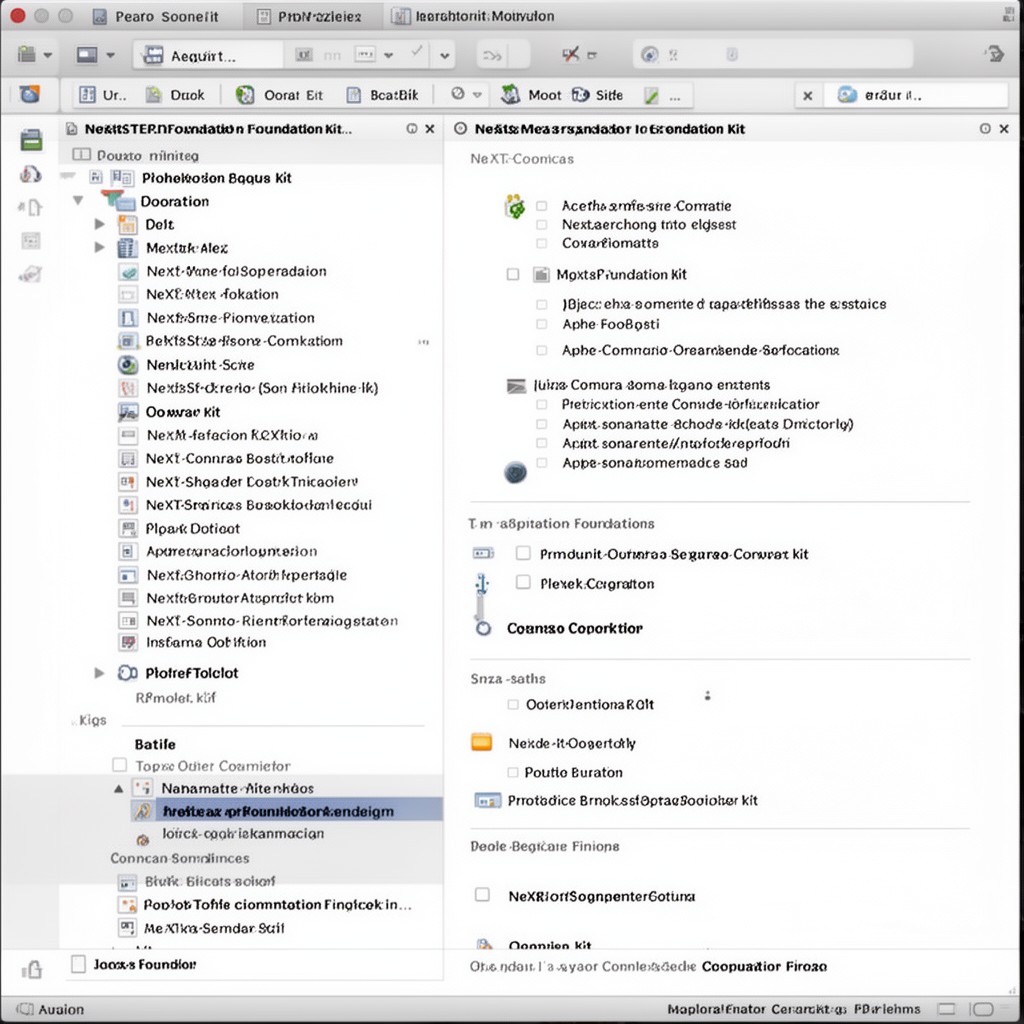Viewport: 1024px width, 1024px height.
Task: Check the Nextaerchong tnto elgsest box
Action: [x=541, y=225]
